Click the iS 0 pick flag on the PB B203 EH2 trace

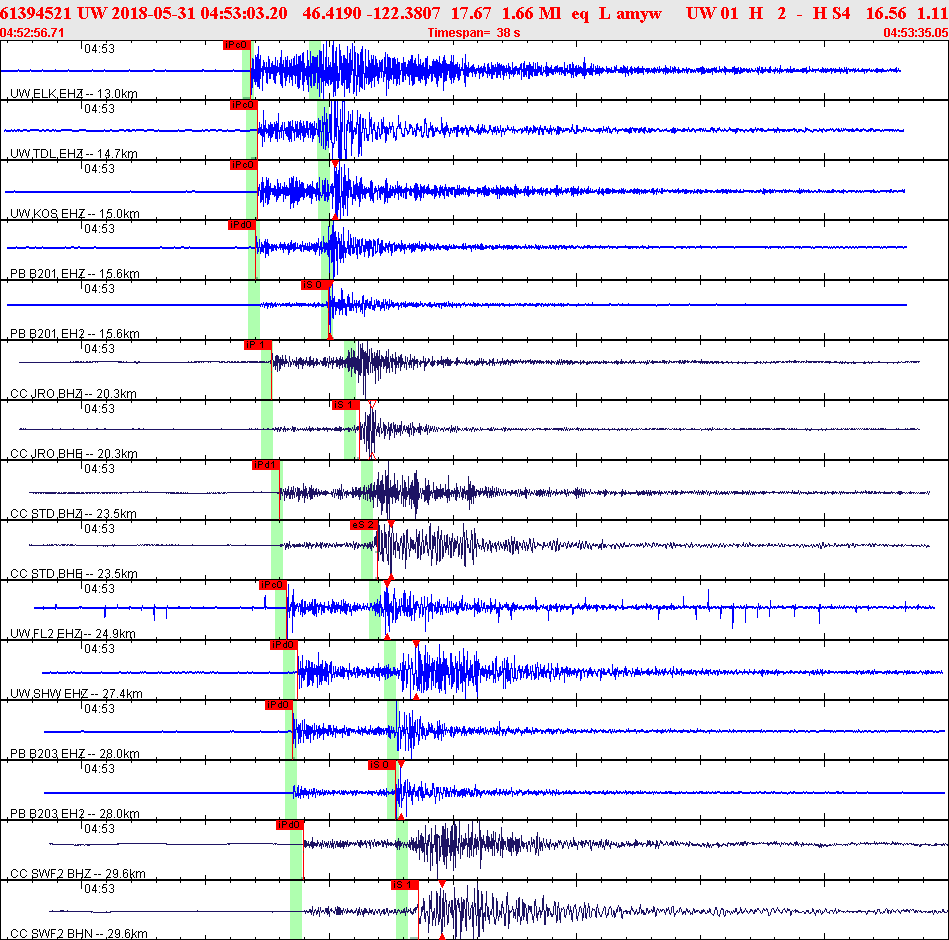[382, 764]
